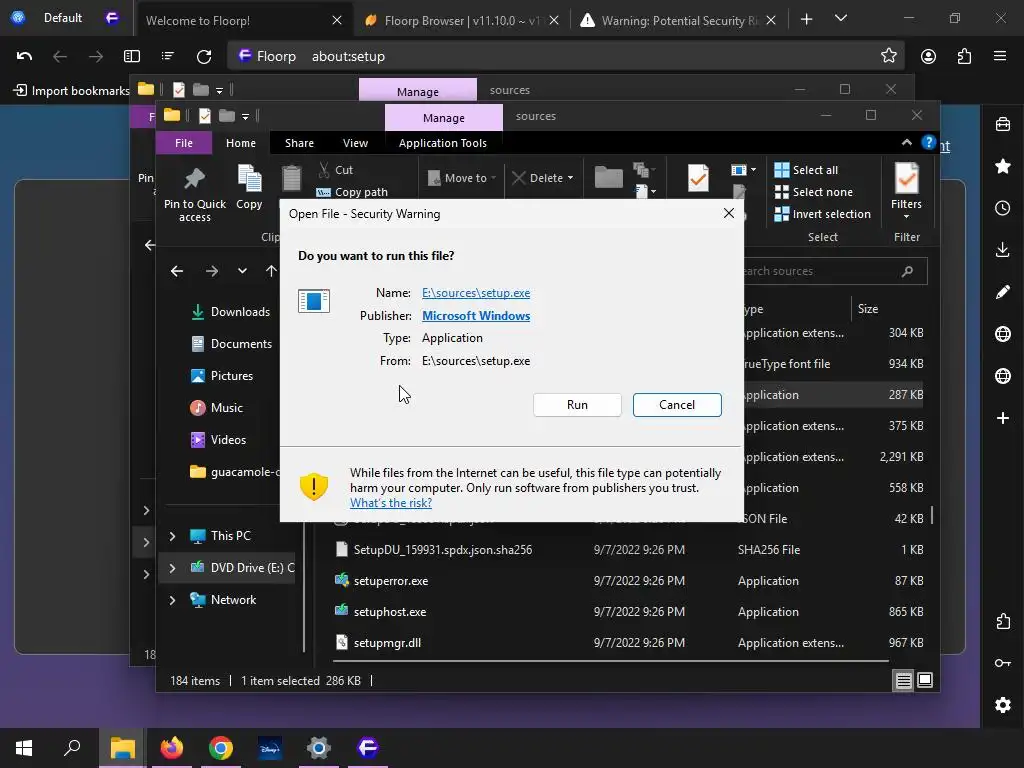Open Pictures in the navigation pane
Screen dimensions: 1024x768
[x=222, y=376]
